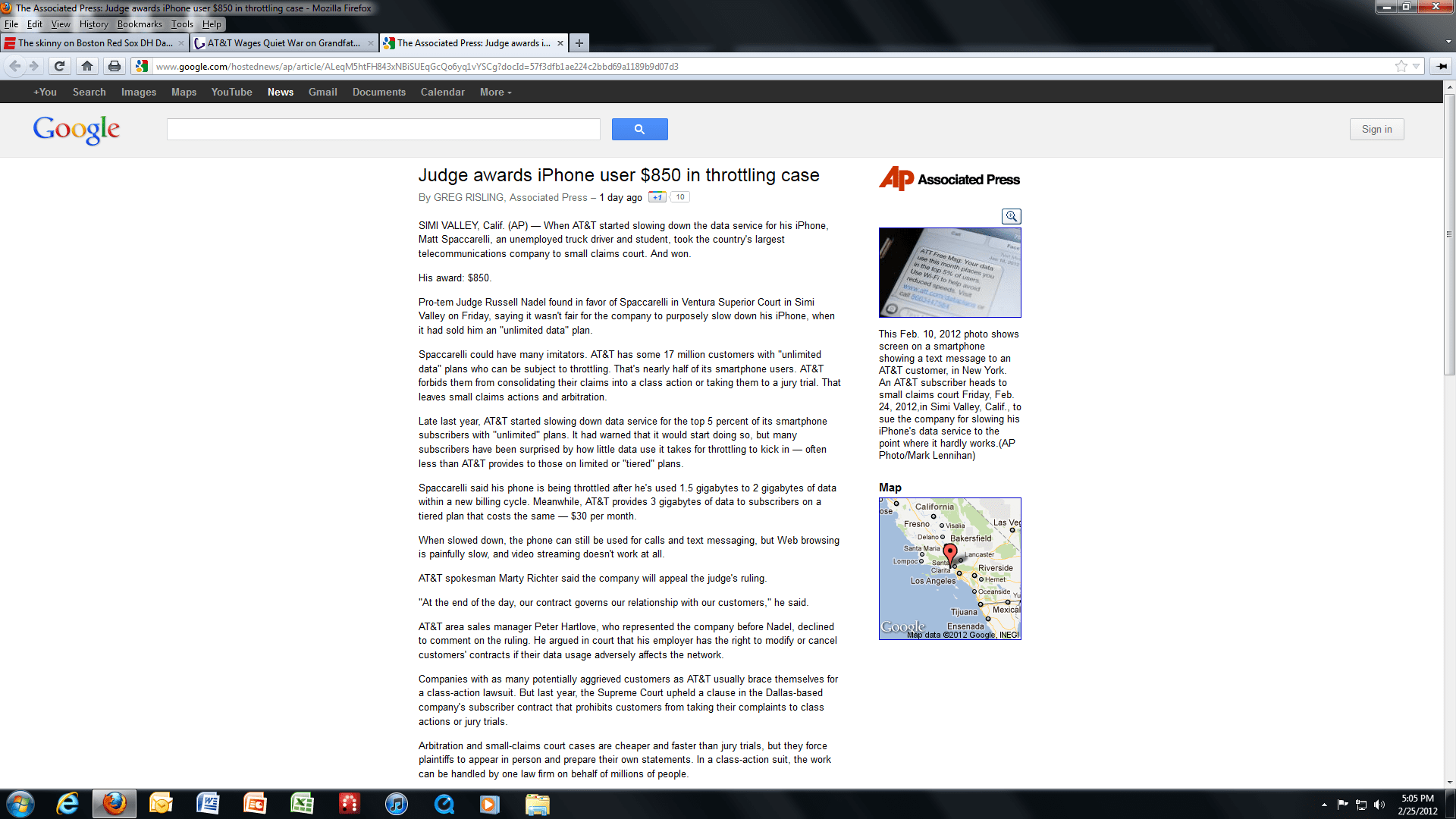This screenshot has height=819, width=1456.
Task: Close the AT&T Wages Quiet War tab
Action: 371,43
